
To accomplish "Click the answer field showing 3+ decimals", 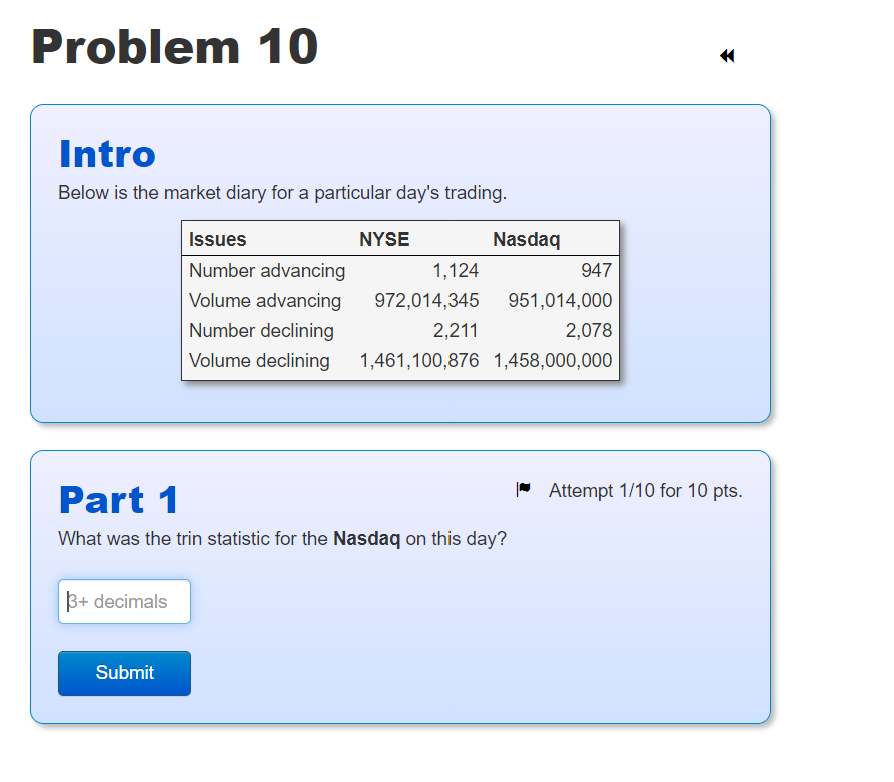I will point(124,601).
